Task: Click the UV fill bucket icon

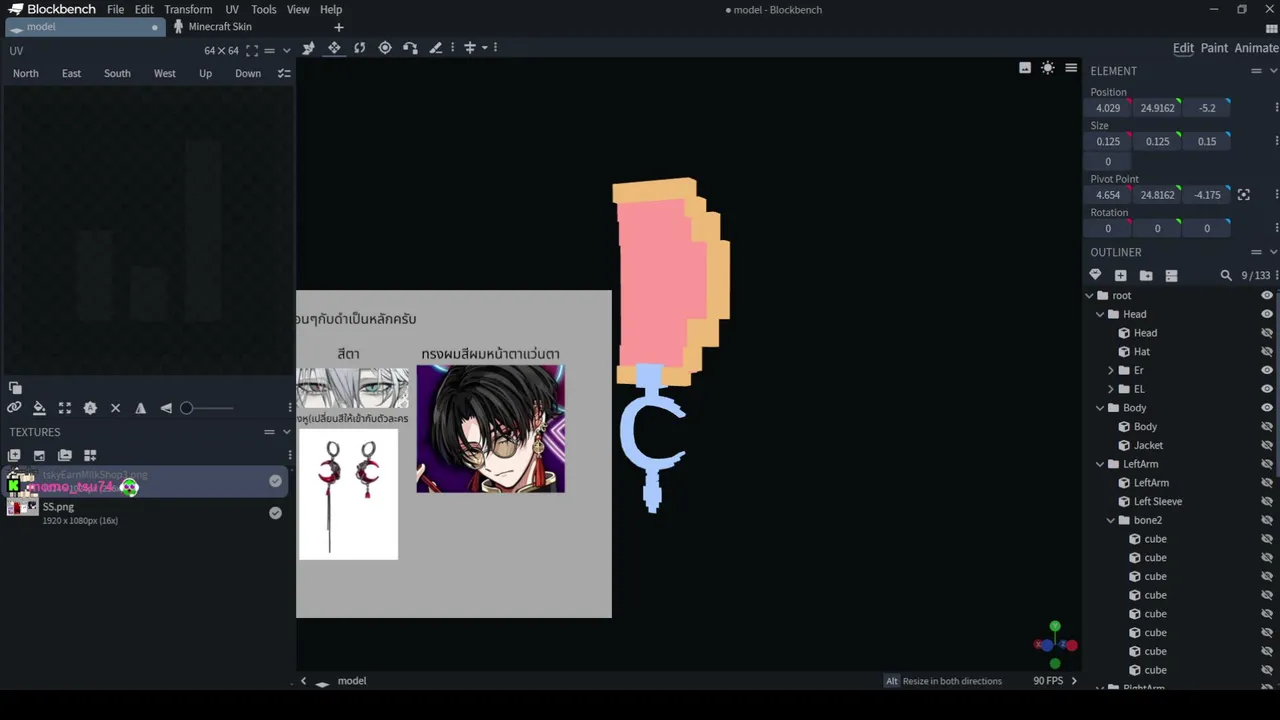Action: (39, 408)
